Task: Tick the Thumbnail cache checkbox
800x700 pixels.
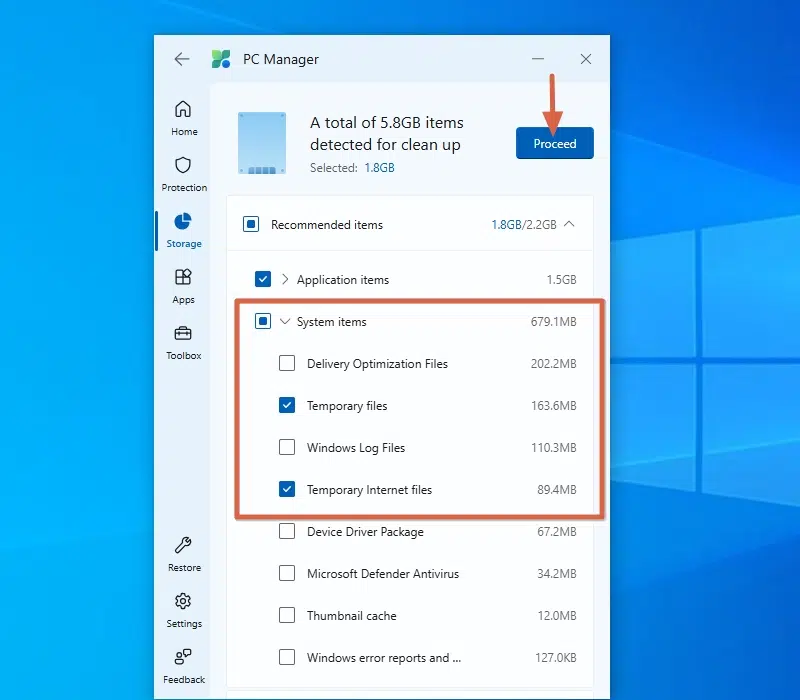Action: 287,616
